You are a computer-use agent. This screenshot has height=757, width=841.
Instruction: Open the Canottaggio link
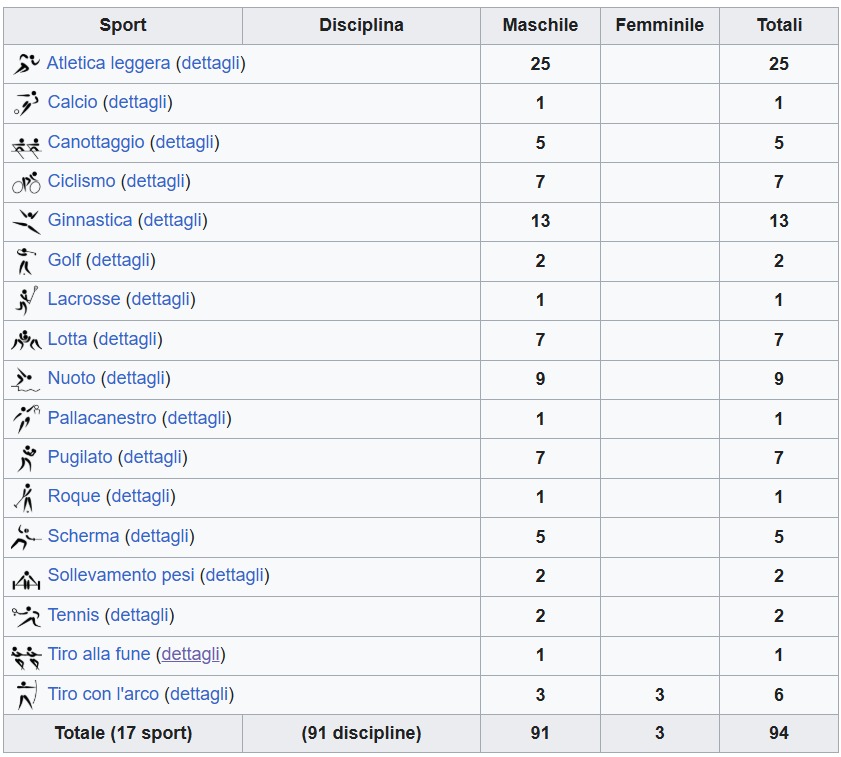pos(96,142)
